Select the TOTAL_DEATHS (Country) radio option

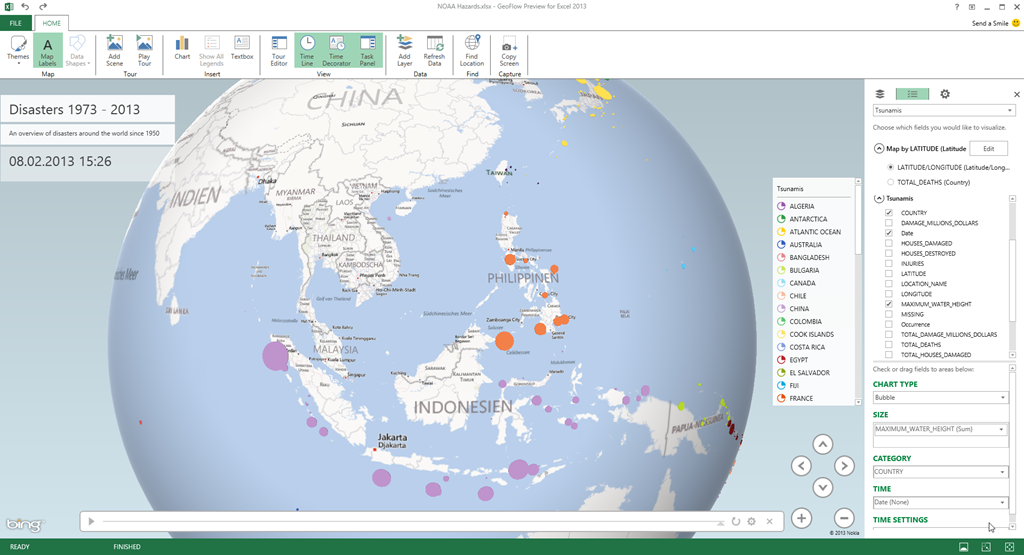(x=891, y=182)
